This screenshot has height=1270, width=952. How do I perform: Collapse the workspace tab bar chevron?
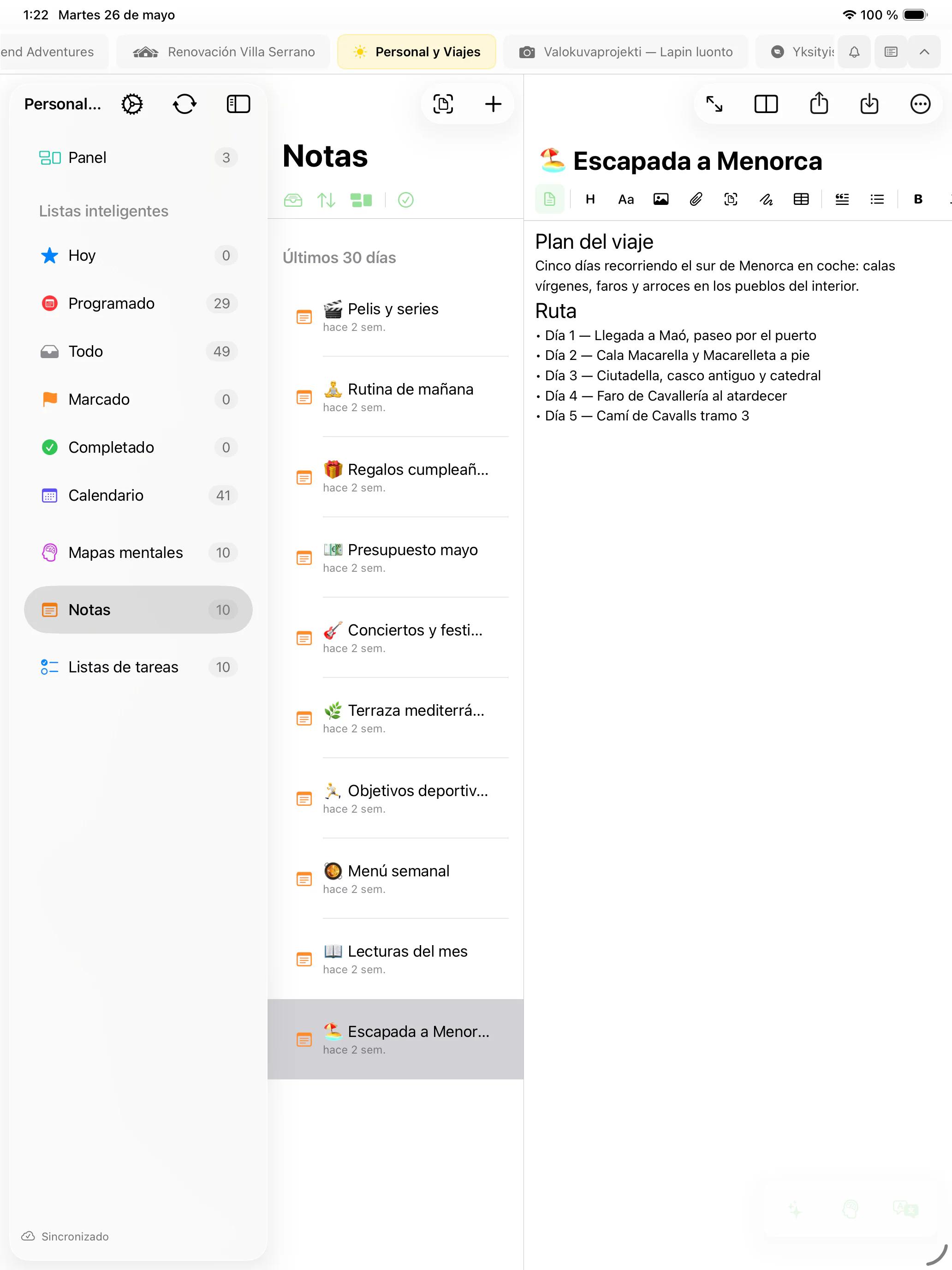tap(924, 52)
